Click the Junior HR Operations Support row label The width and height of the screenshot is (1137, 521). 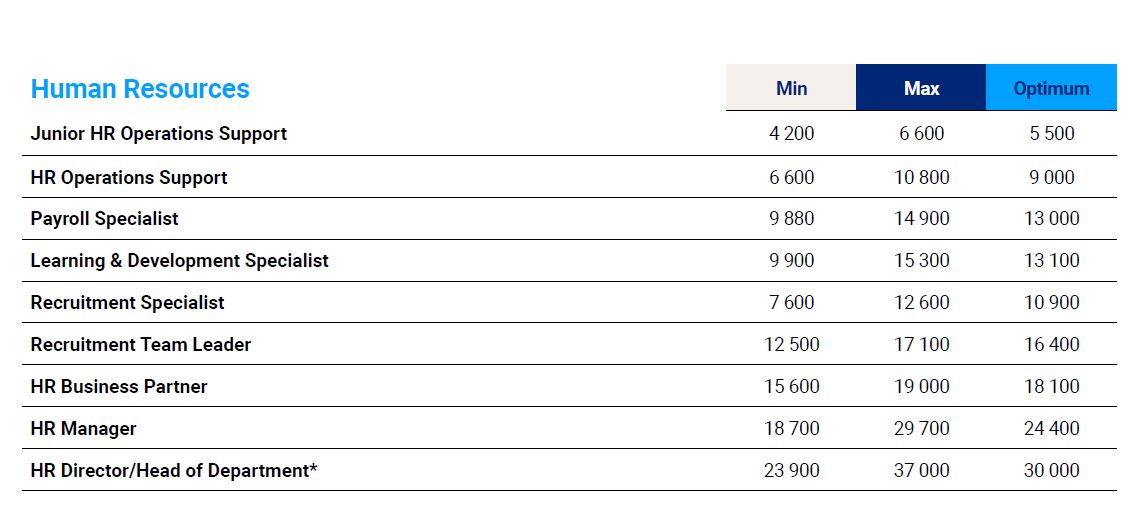(159, 134)
